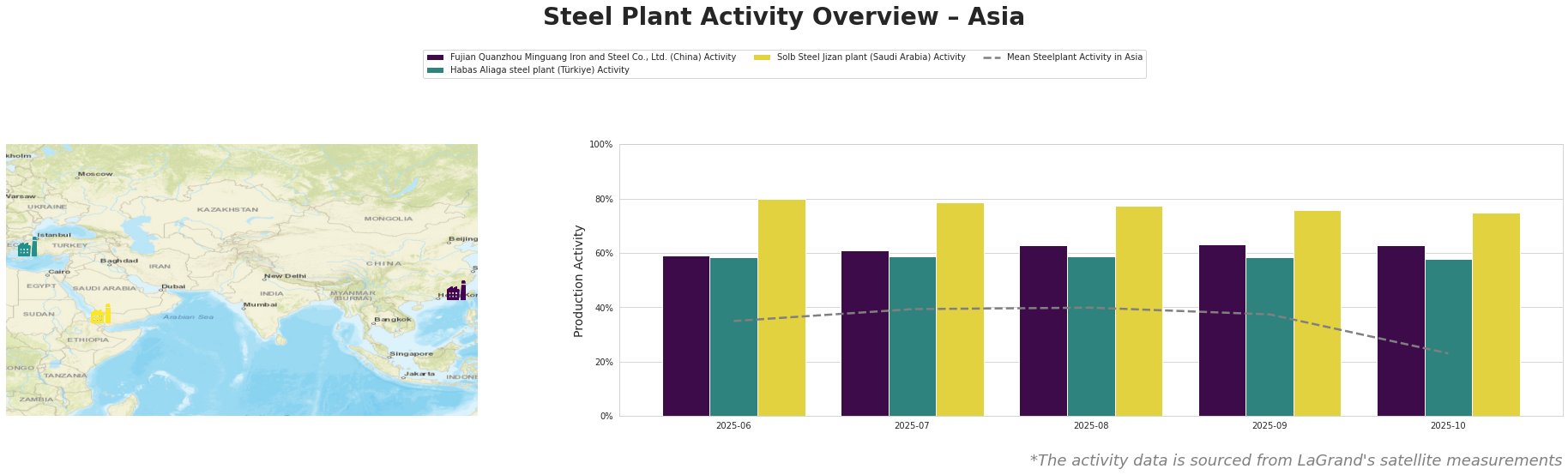
Task: Select the yellow bar for 2025-10
Action: click(x=1495, y=315)
